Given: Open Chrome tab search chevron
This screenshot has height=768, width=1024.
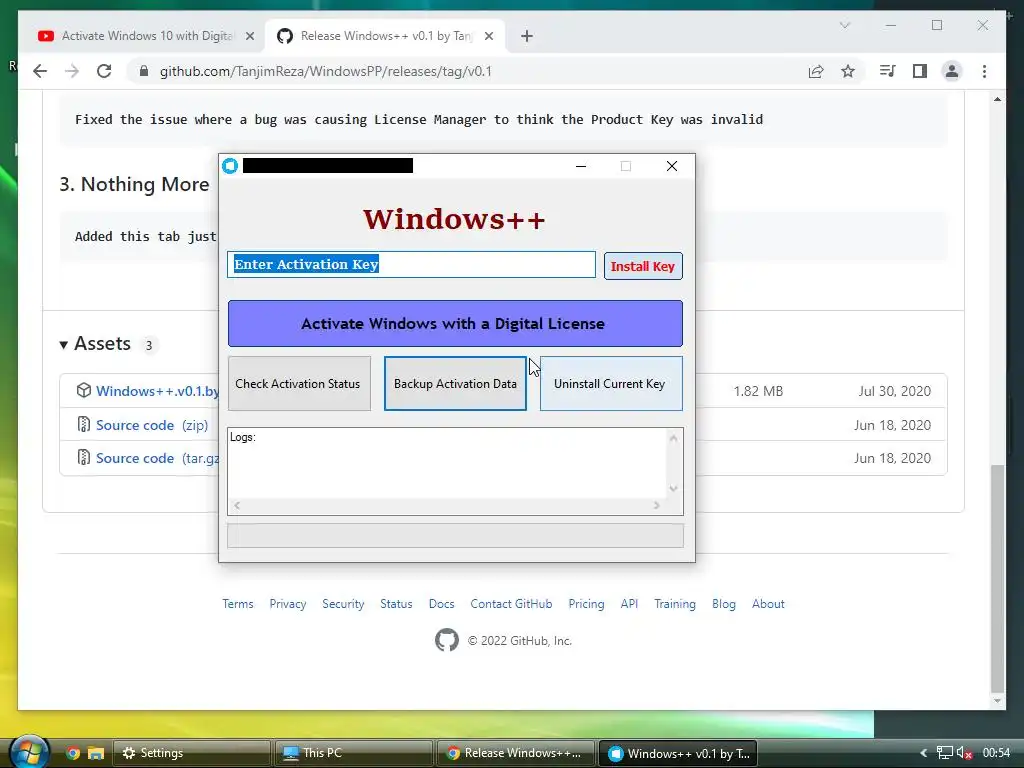Looking at the screenshot, I should pos(844,25).
